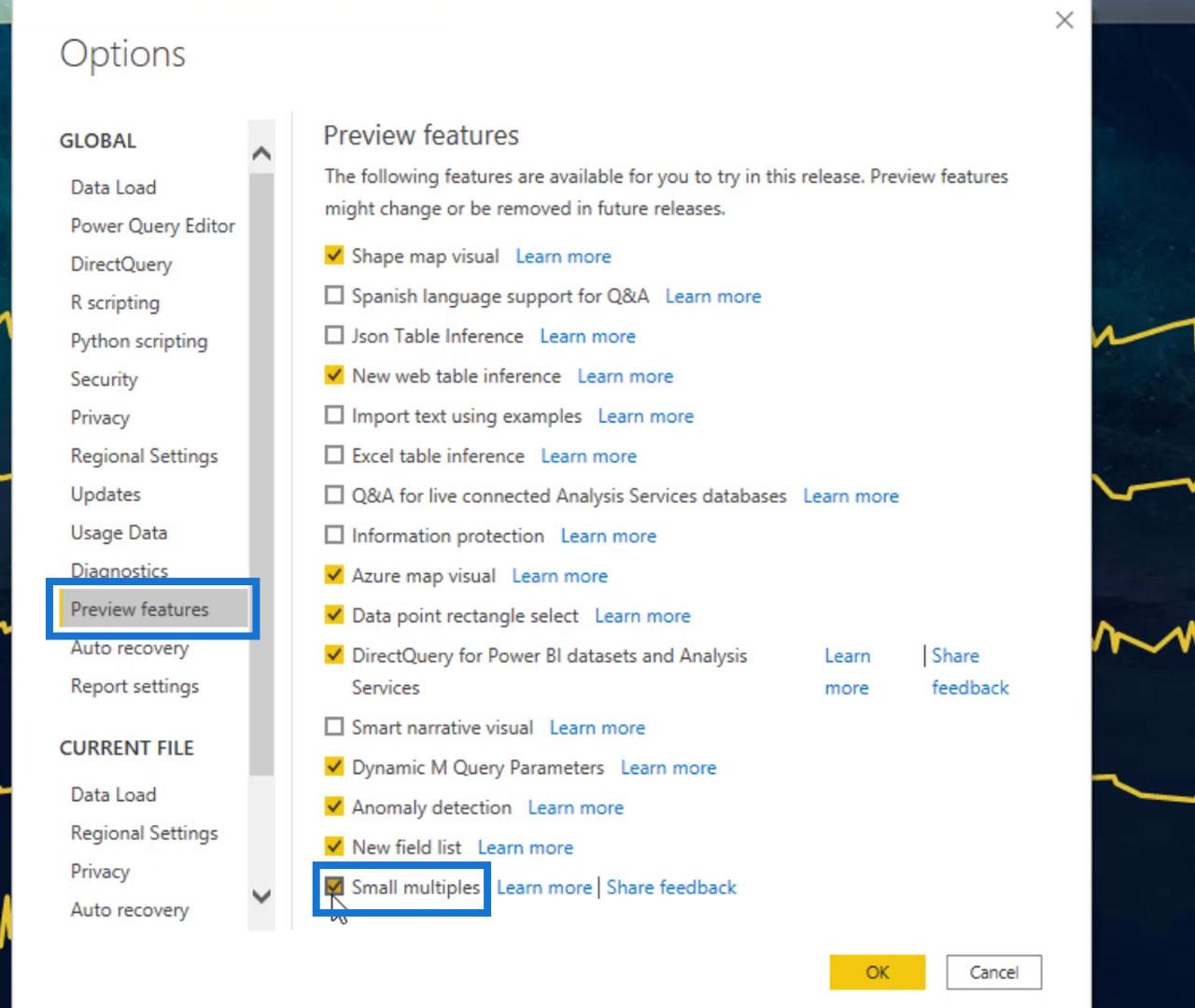The height and width of the screenshot is (1008, 1195).
Task: Open Learn more for Anomaly detection
Action: (x=575, y=807)
